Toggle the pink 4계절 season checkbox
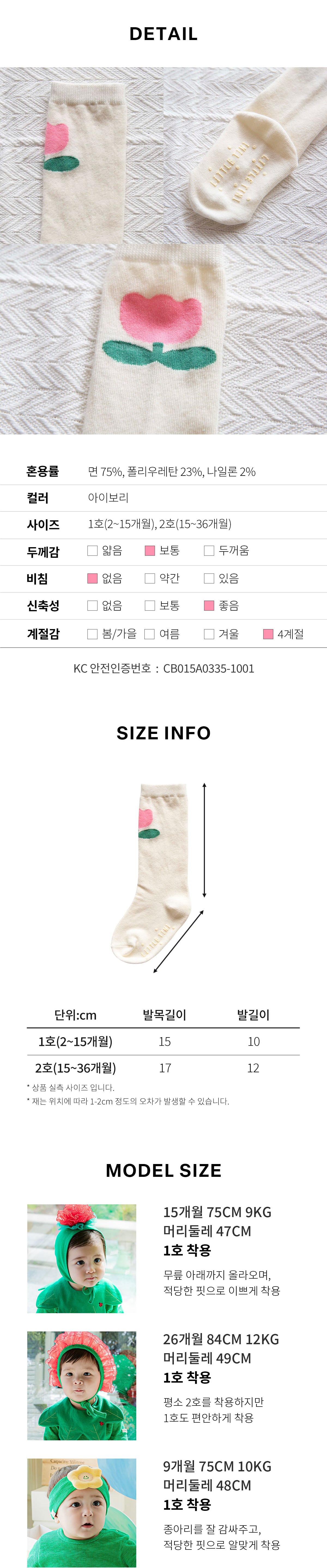This screenshot has width=327, height=1568. tap(268, 634)
